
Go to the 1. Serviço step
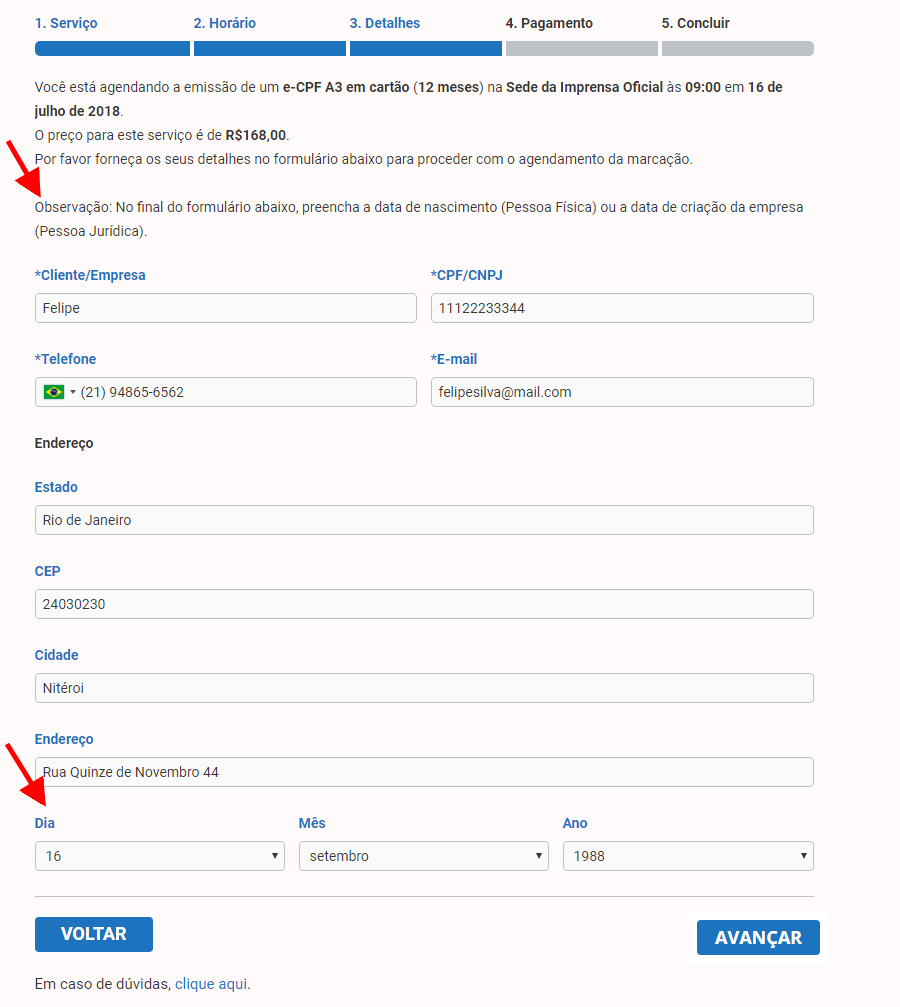pyautogui.click(x=66, y=23)
